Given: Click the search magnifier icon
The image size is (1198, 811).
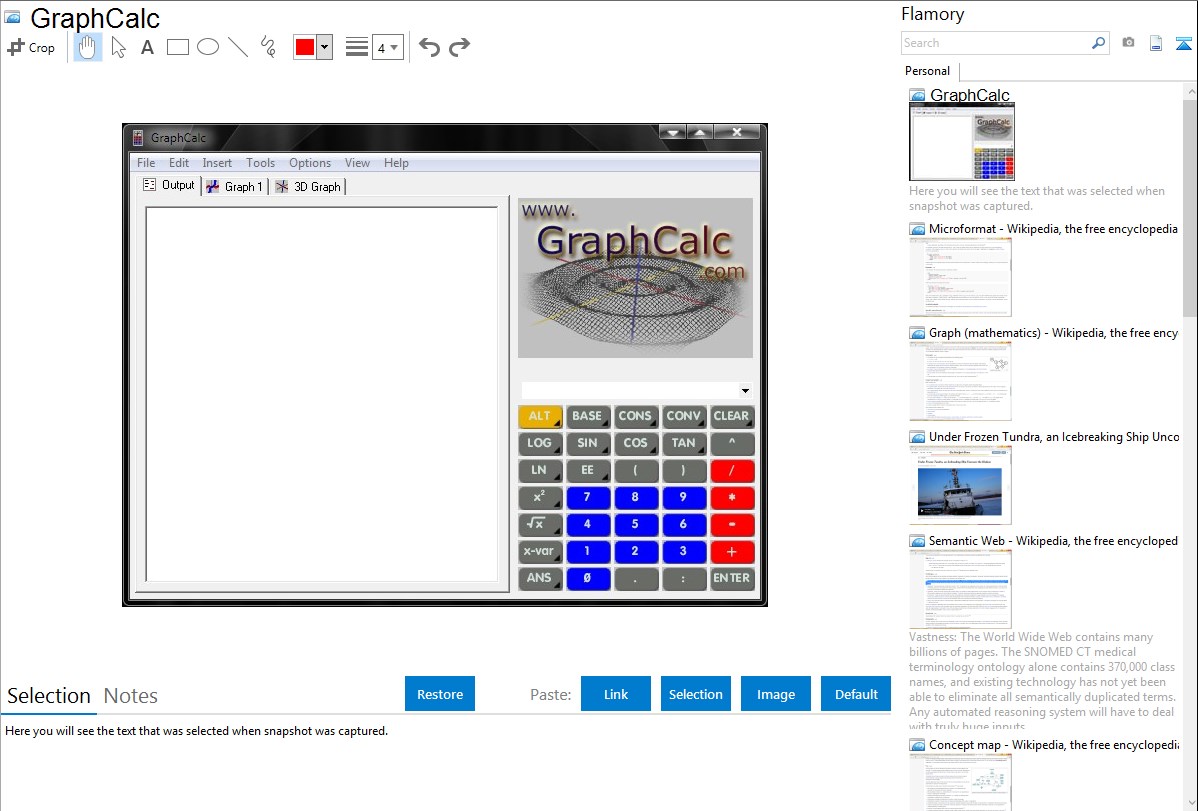Looking at the screenshot, I should pyautogui.click(x=1098, y=43).
